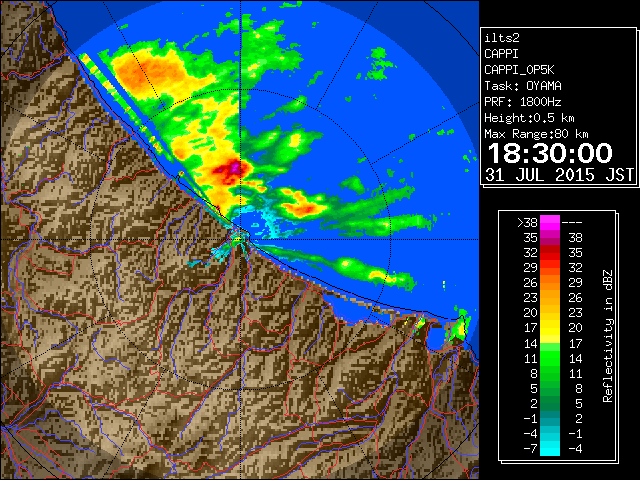Viewport: 640px width, 480px height.
Task: Select the 'PRF: 1800Hz' text
Action: 523,102
